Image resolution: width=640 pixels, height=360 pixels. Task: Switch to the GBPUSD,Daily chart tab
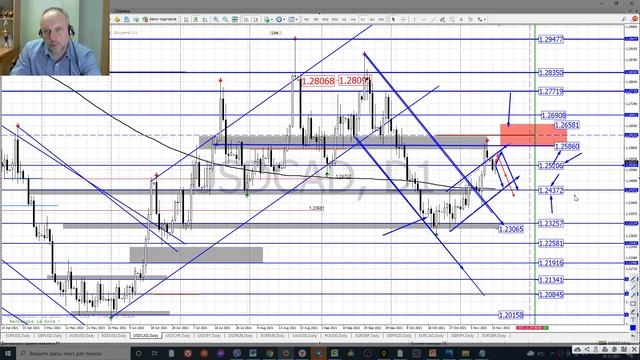[x=50, y=336]
